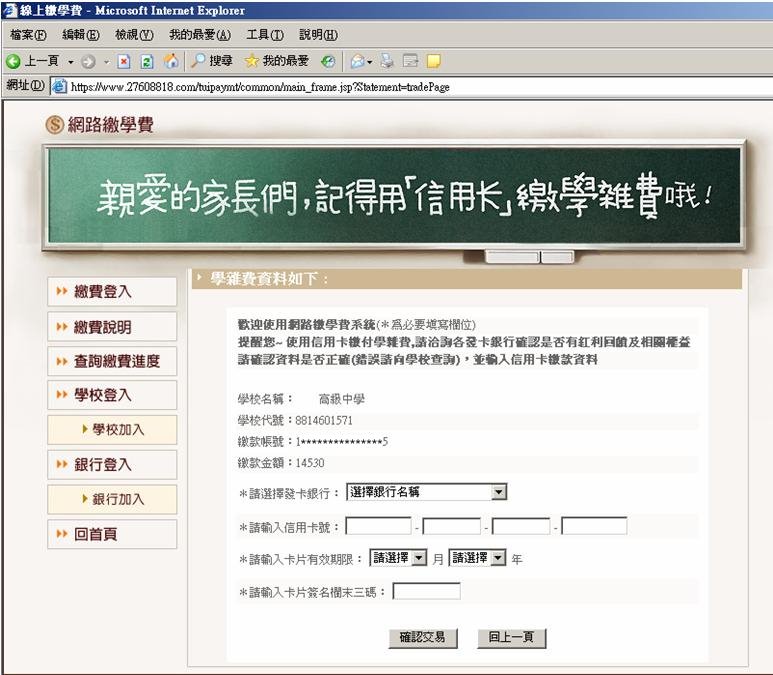Screen dimensions: 773x675
Task: Open the expiry year dropdown
Action: coord(478,558)
